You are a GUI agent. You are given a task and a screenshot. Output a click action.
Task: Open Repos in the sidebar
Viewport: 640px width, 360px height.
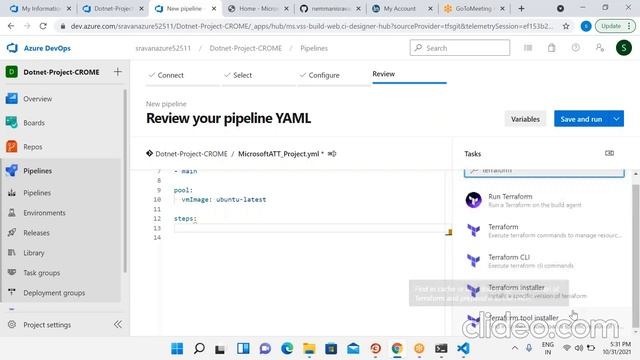tap(33, 147)
